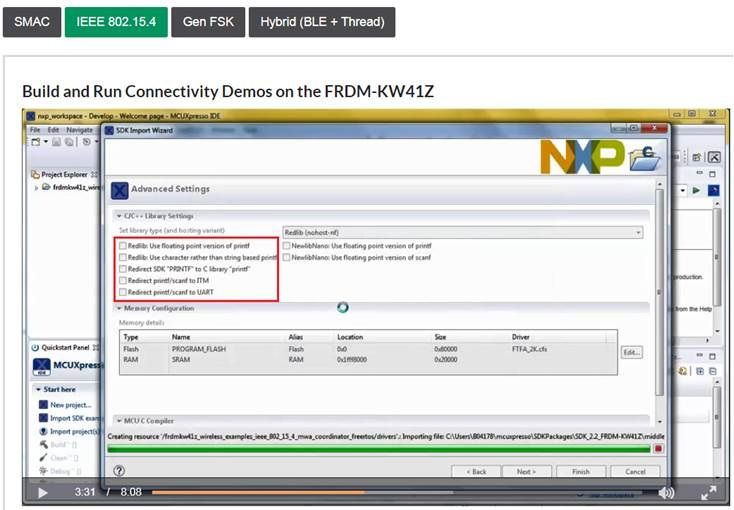Open the SMAC tab
Viewport: 734px width, 510px height.
coord(32,22)
